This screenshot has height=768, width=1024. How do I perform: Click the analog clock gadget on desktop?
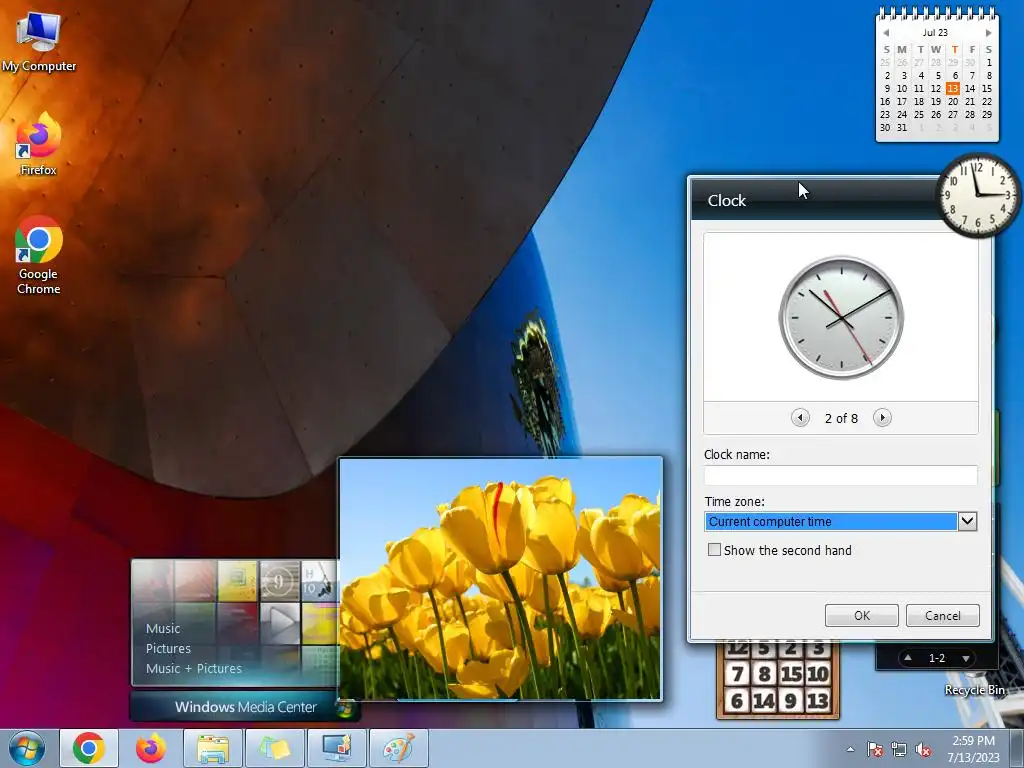pyautogui.click(x=977, y=195)
